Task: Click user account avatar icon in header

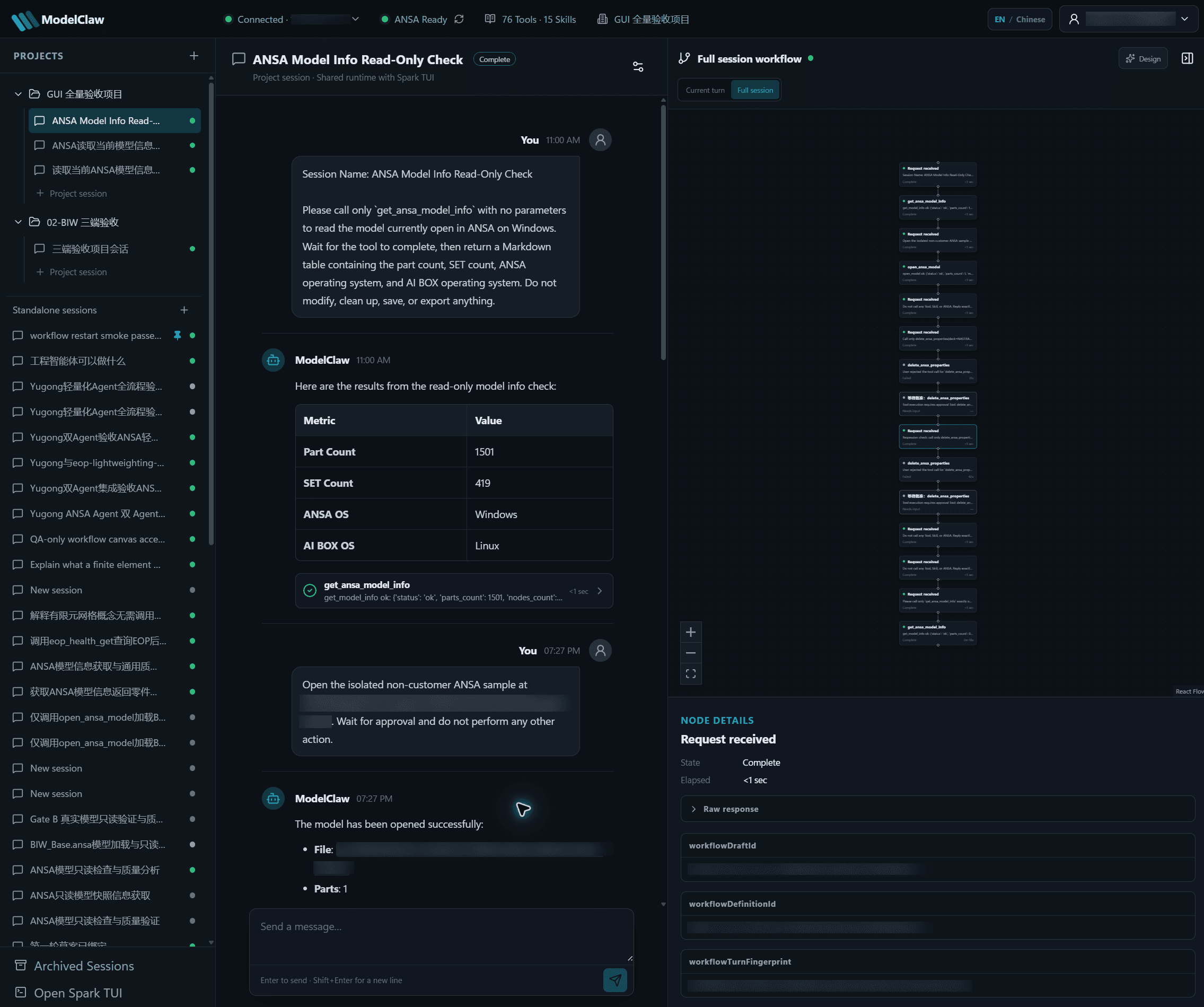Action: point(1074,20)
